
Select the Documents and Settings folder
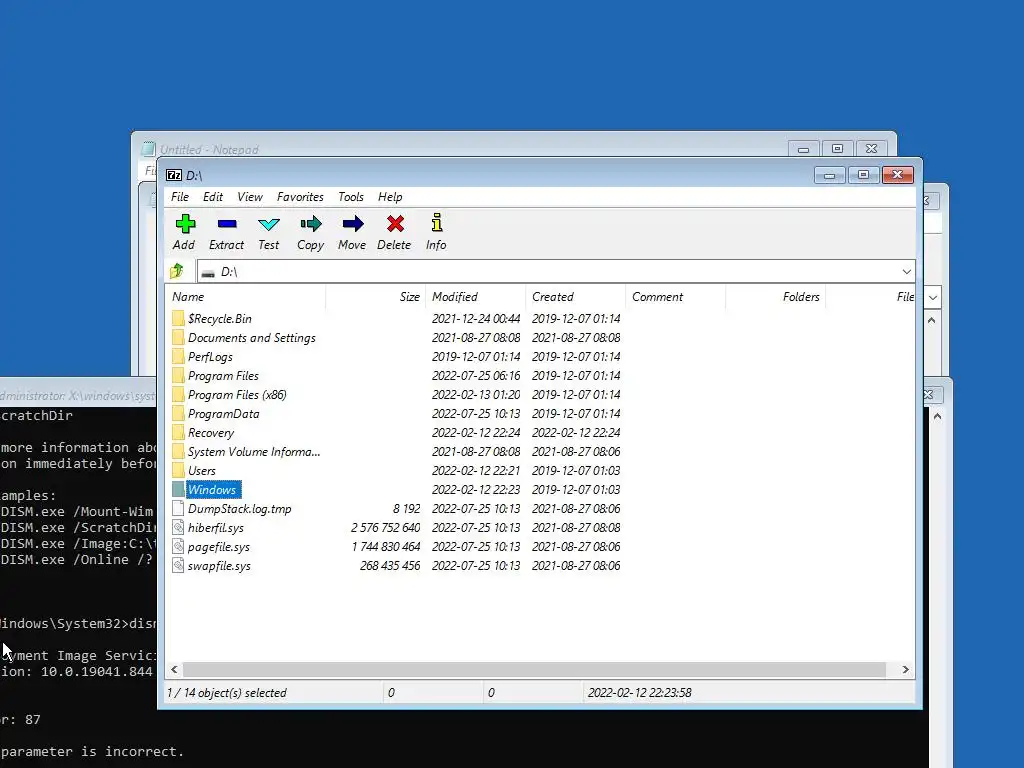click(x=251, y=338)
